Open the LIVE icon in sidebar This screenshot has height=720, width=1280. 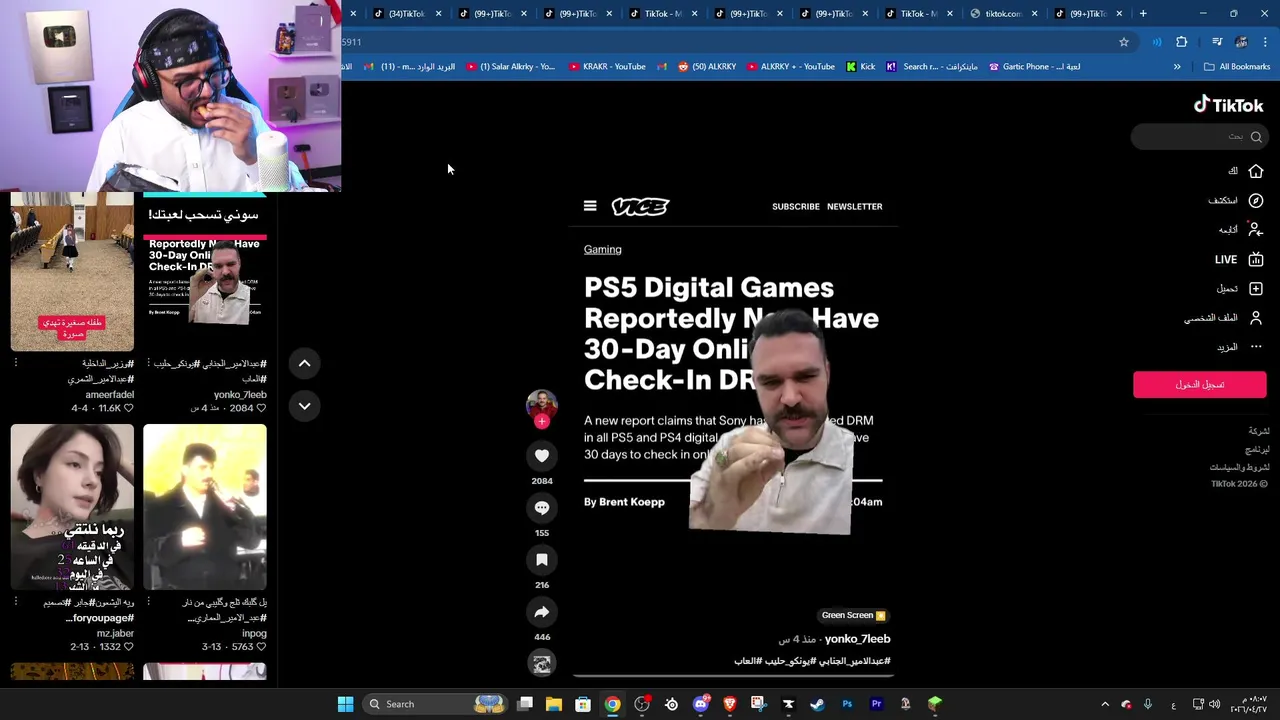pos(1255,259)
